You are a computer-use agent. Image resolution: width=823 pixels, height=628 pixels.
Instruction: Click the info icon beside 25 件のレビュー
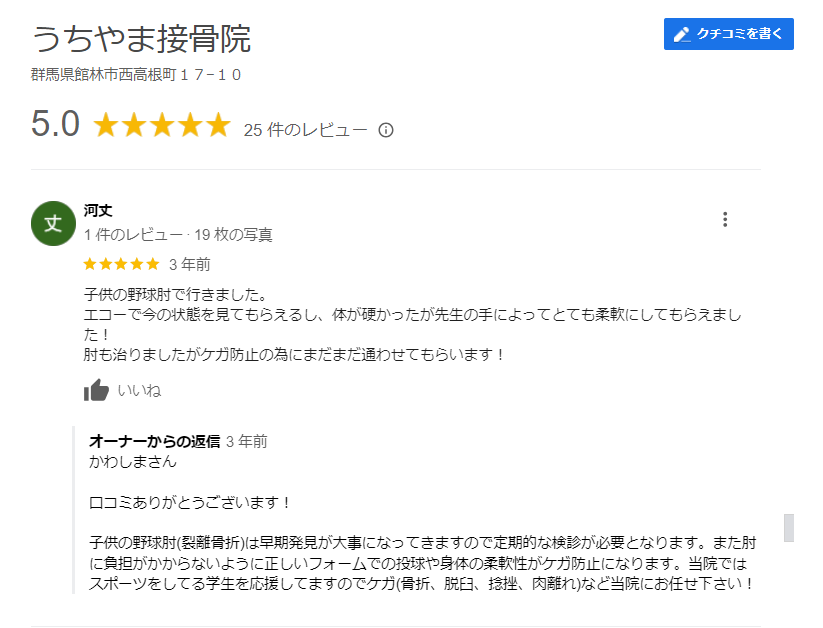click(386, 130)
